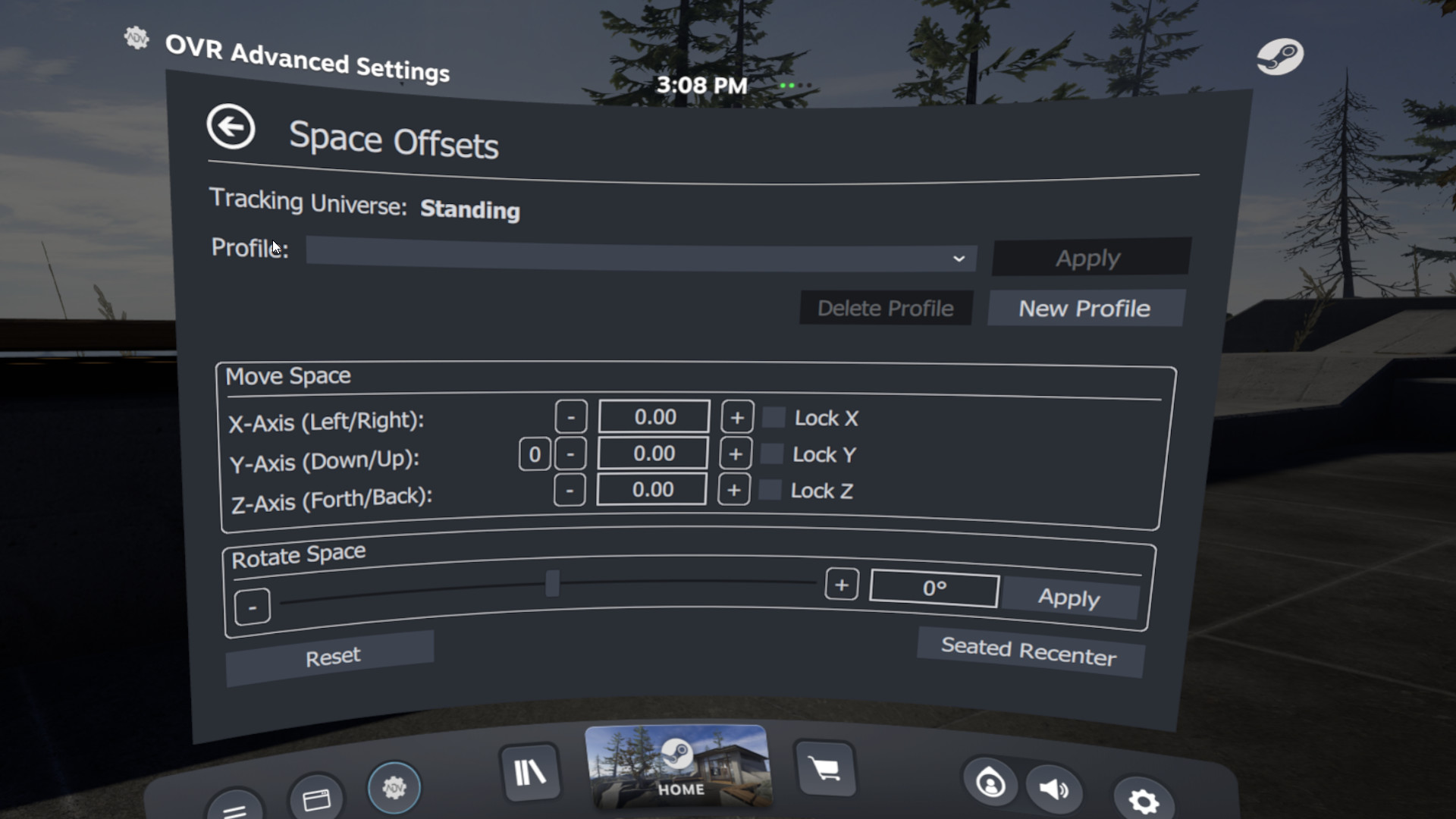
Task: Enable the Lock Y checkbox
Action: (773, 453)
